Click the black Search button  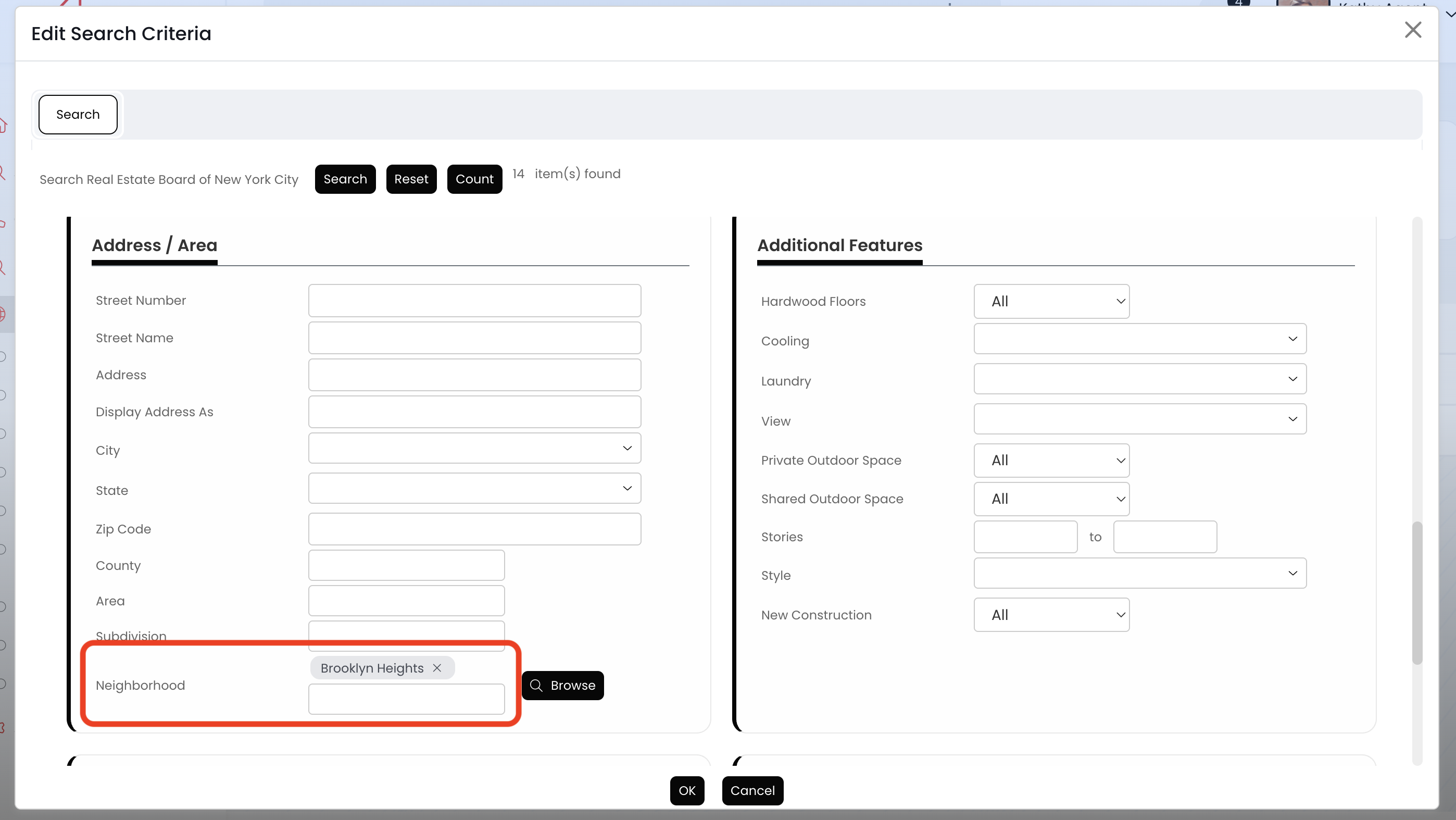pyautogui.click(x=345, y=179)
